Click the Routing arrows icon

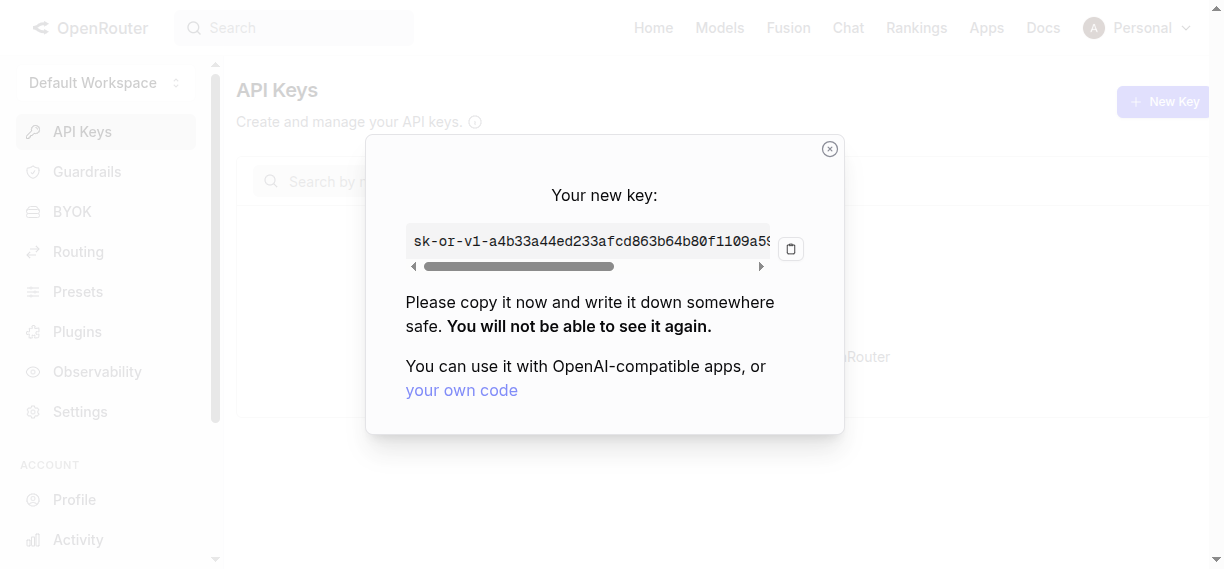(x=33, y=252)
